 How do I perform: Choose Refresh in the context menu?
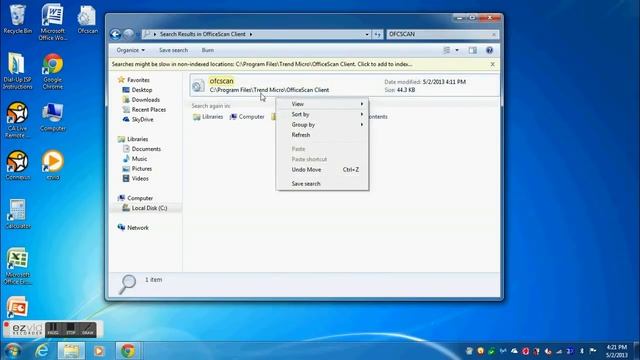pyautogui.click(x=322, y=135)
